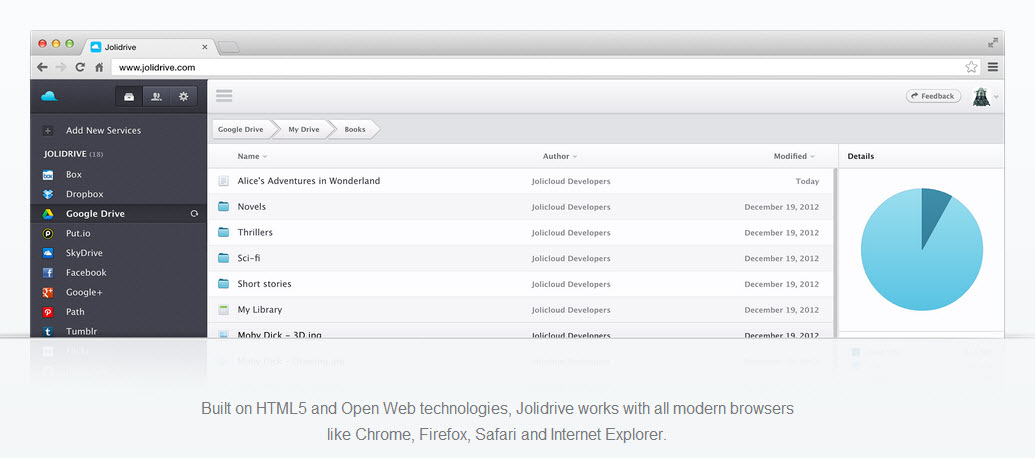Open the Facebook service label

(86, 273)
